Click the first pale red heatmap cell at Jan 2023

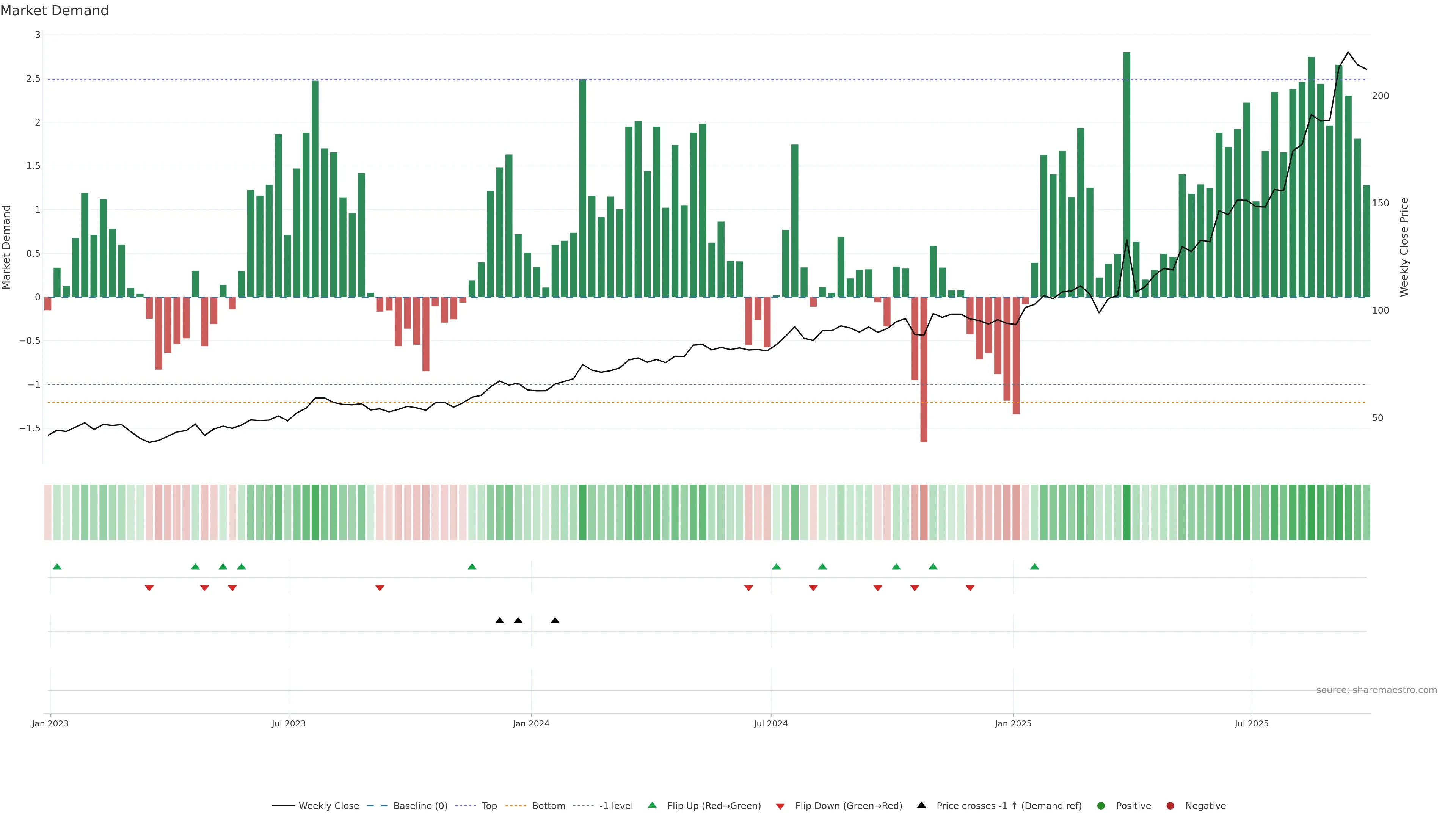point(48,512)
